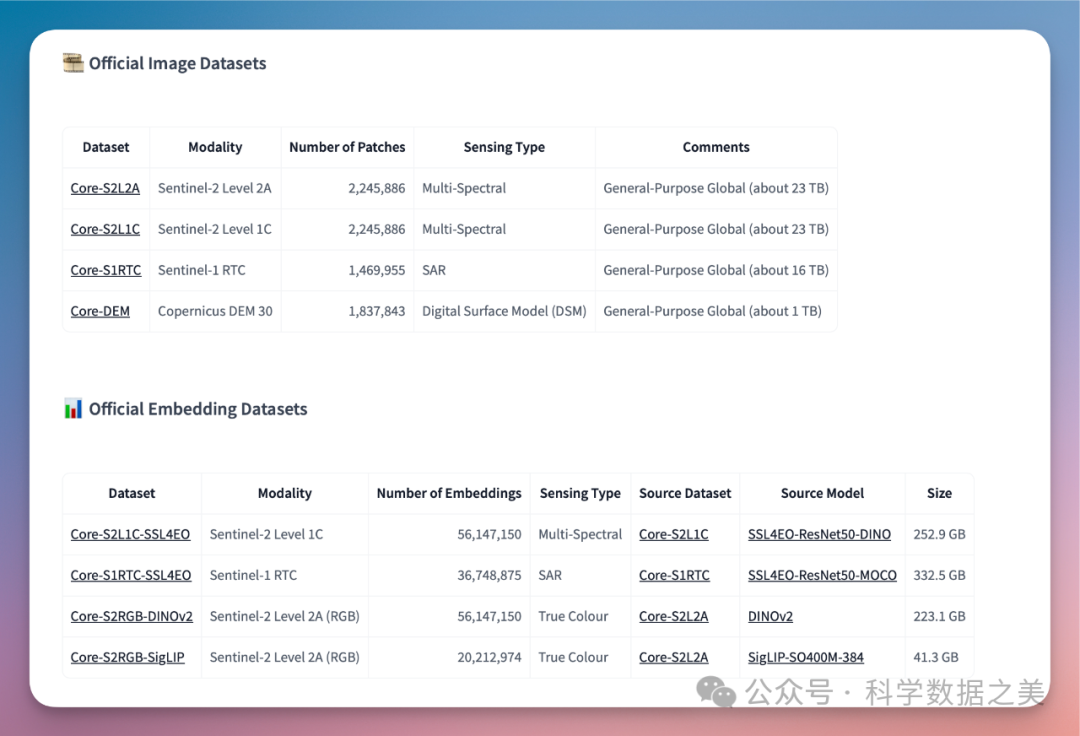Click Core-S1RTC in the Source Dataset column
This screenshot has height=736, width=1080.
tap(674, 575)
